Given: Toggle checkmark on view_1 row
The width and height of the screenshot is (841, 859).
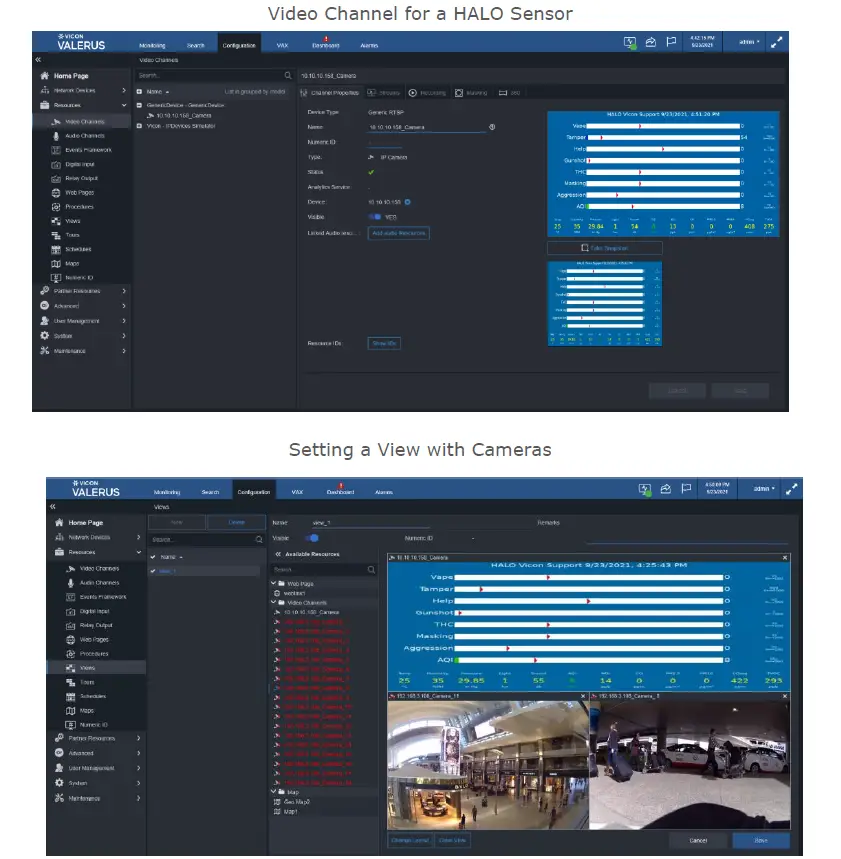Looking at the screenshot, I should [153, 570].
